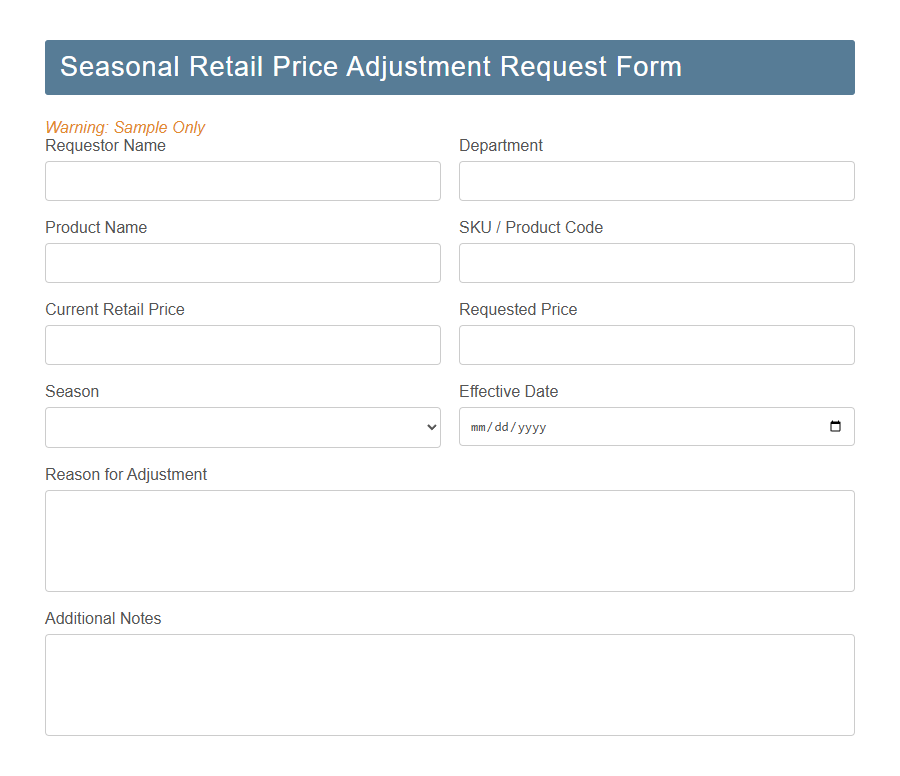Focus the Requested Price input box

pyautogui.click(x=656, y=345)
